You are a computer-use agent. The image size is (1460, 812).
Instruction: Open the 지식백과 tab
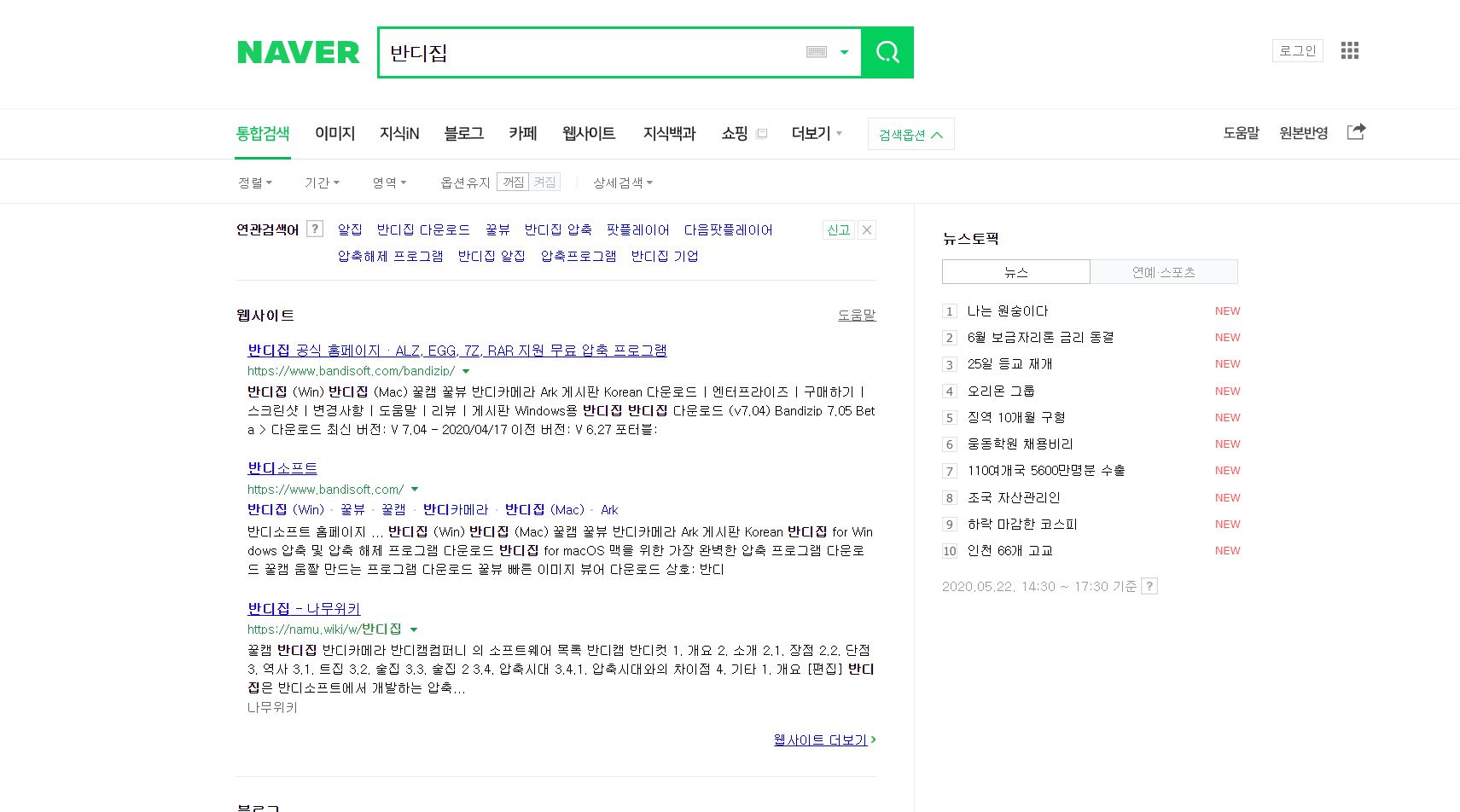pos(669,133)
